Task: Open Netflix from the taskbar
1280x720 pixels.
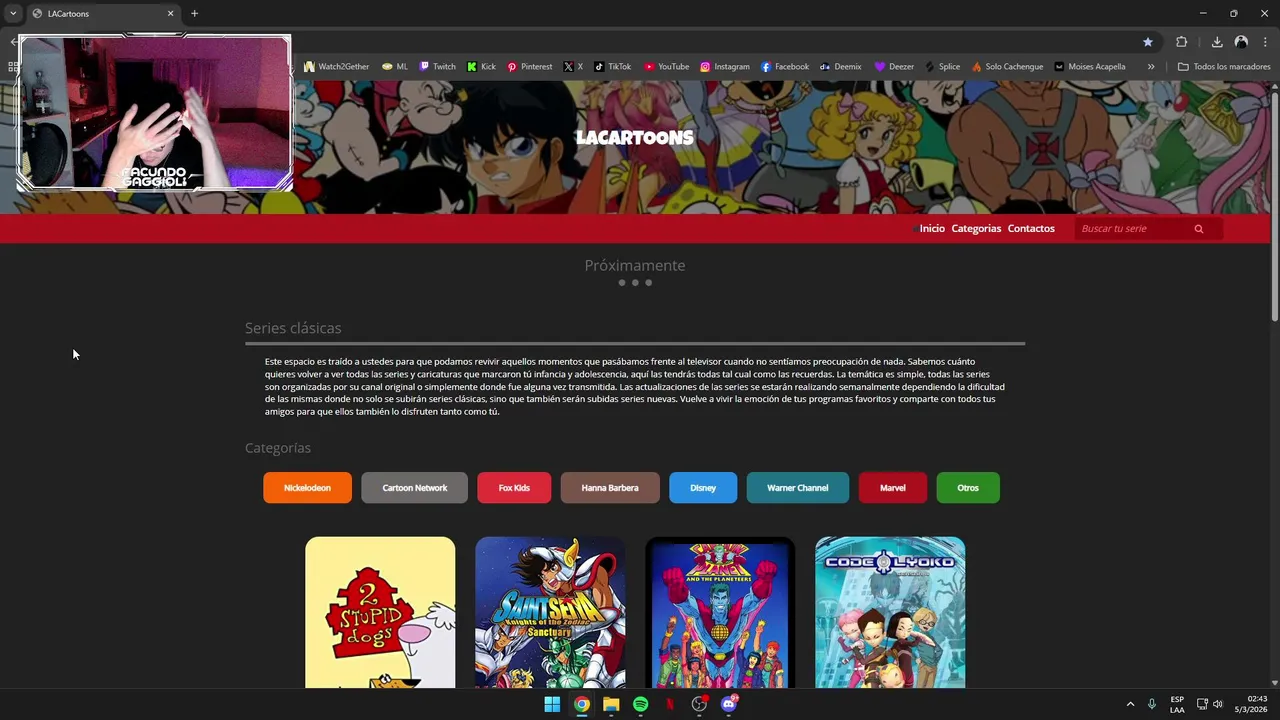Action: pos(670,704)
